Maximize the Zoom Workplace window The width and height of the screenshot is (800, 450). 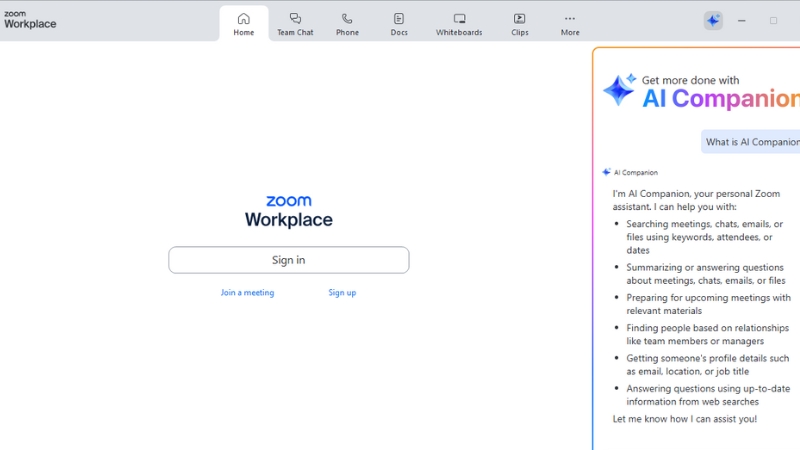773,21
